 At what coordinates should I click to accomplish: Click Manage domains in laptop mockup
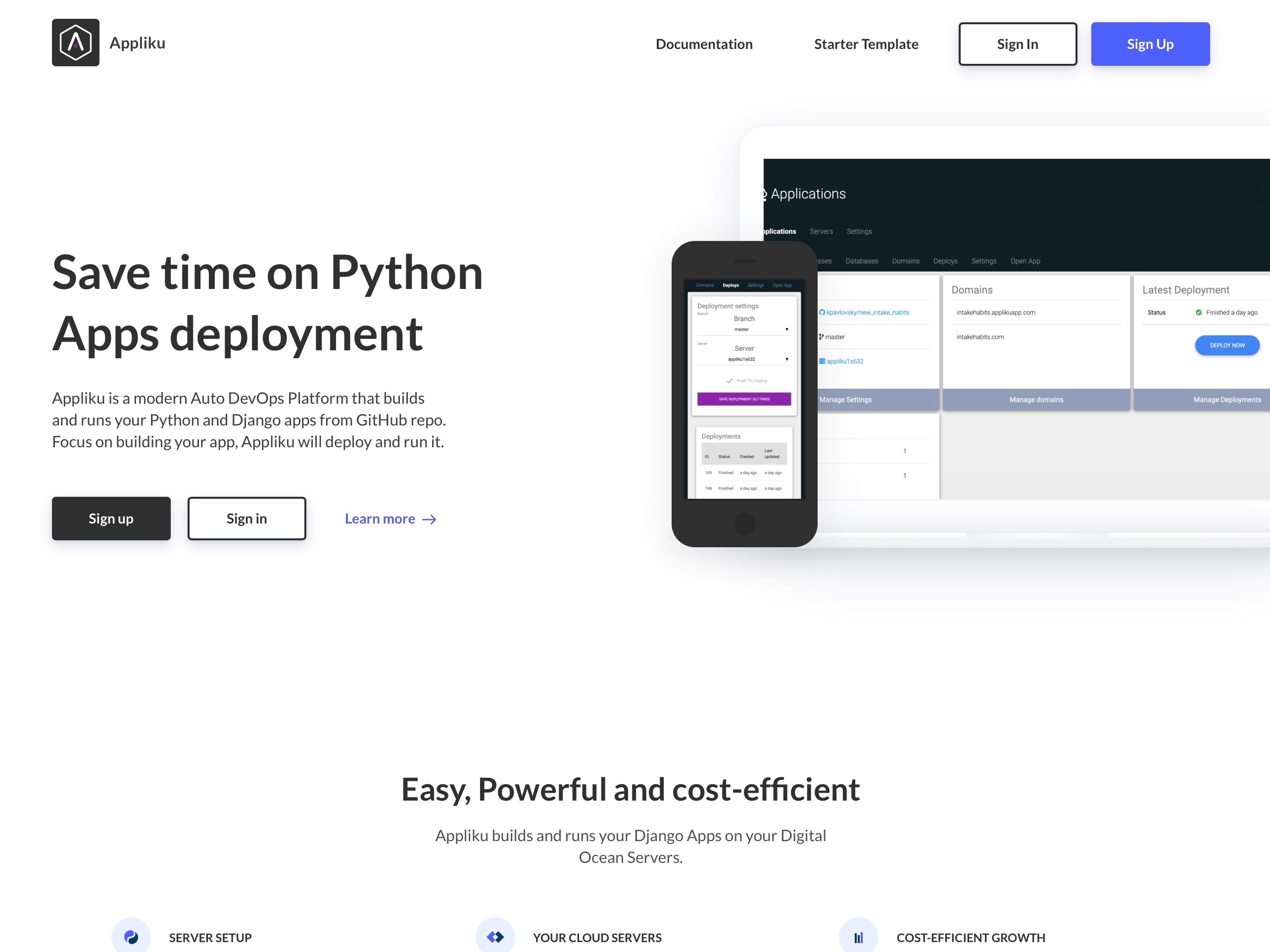point(1036,399)
